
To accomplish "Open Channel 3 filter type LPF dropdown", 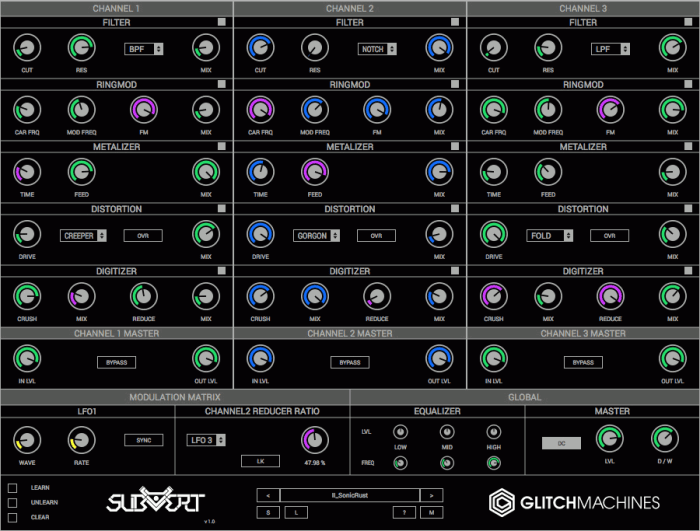I will (x=610, y=49).
